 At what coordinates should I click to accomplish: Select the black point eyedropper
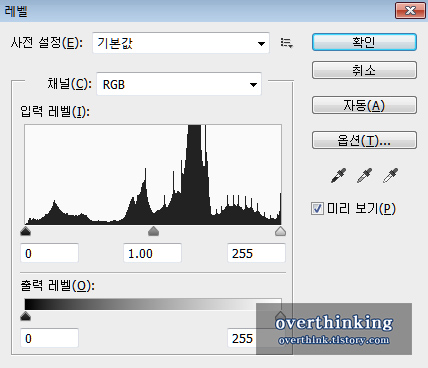pos(338,176)
